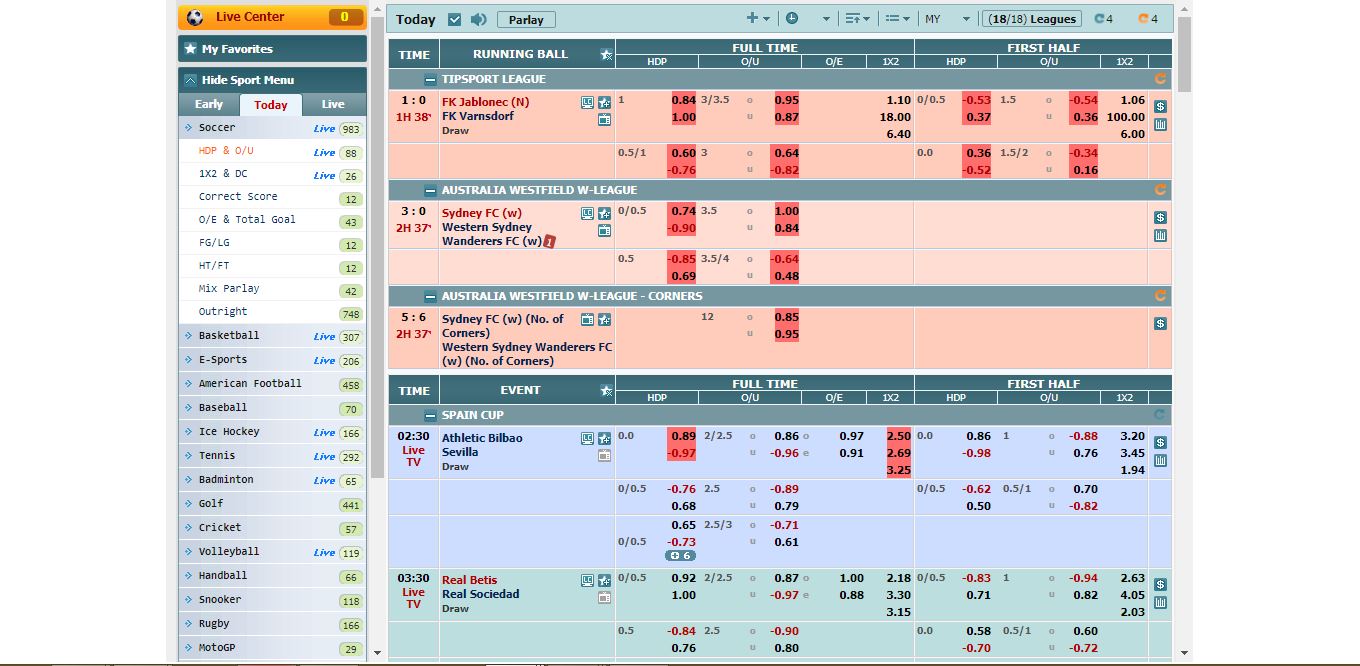The width and height of the screenshot is (1360, 666).
Task: Open the (18/18) Leagues selector
Action: click(x=1032, y=19)
